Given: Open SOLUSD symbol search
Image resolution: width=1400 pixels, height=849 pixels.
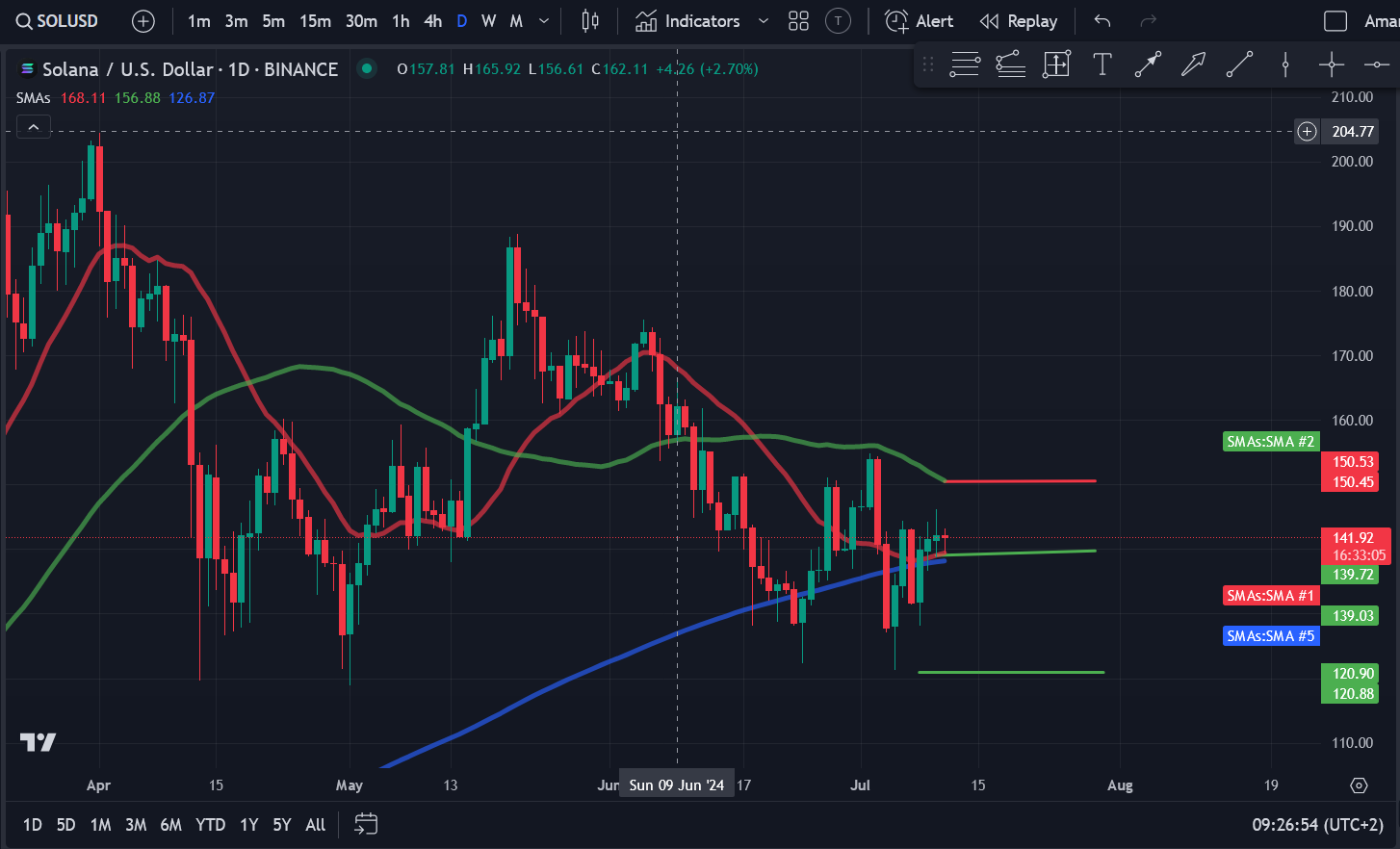Looking at the screenshot, I should 58,21.
